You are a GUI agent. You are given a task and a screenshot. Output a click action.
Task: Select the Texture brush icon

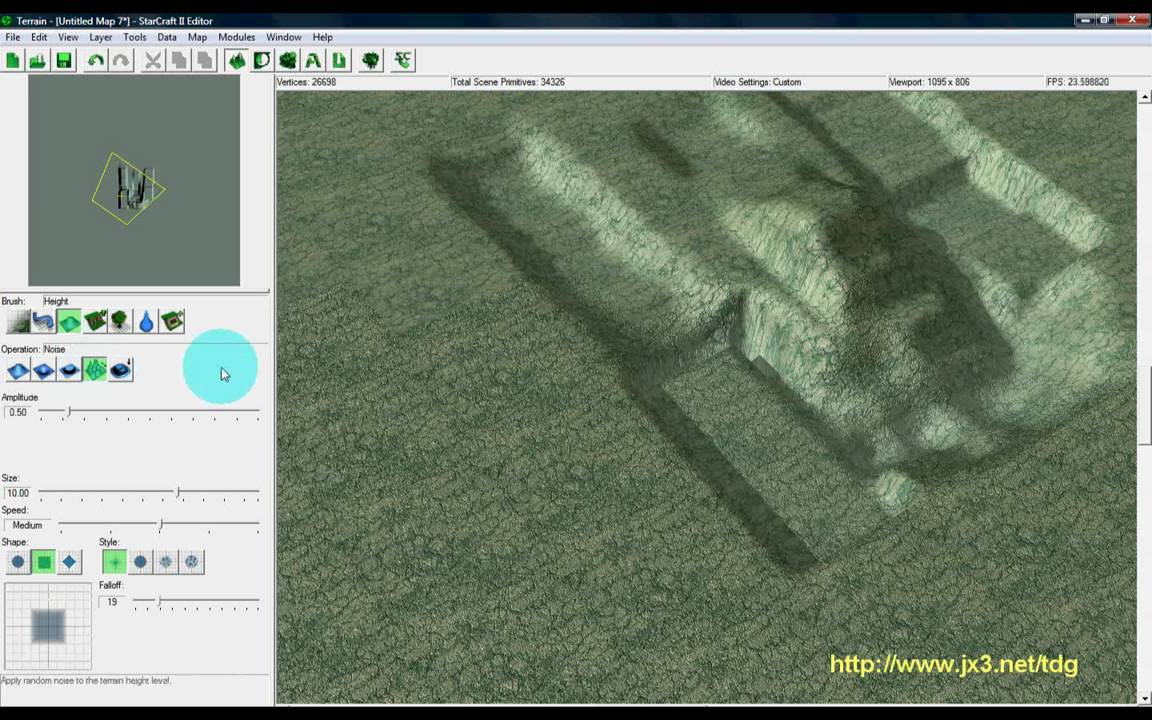(18, 321)
